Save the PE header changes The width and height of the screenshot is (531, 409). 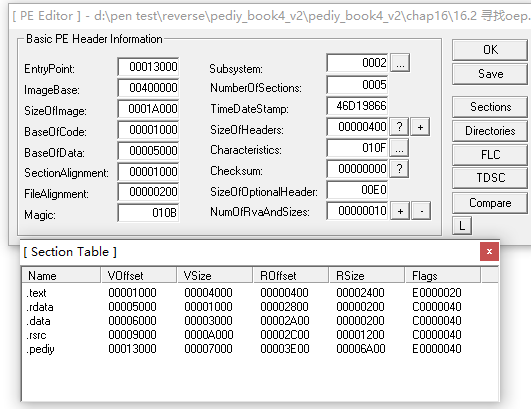(490, 74)
